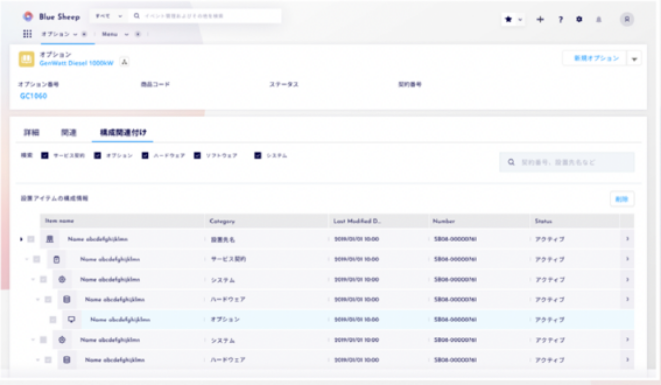Open the user avatar profile icon
The width and height of the screenshot is (661, 385).
coord(627,19)
